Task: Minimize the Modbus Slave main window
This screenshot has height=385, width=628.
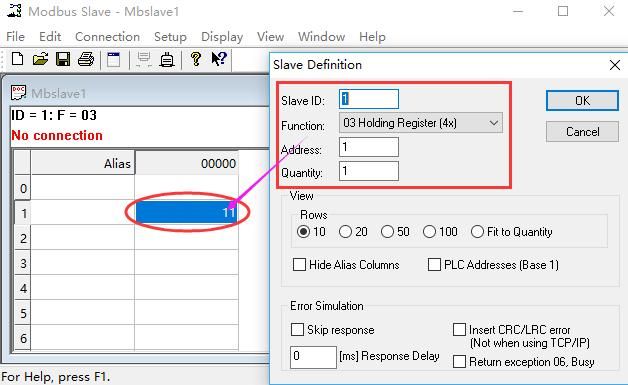Action: [518, 11]
